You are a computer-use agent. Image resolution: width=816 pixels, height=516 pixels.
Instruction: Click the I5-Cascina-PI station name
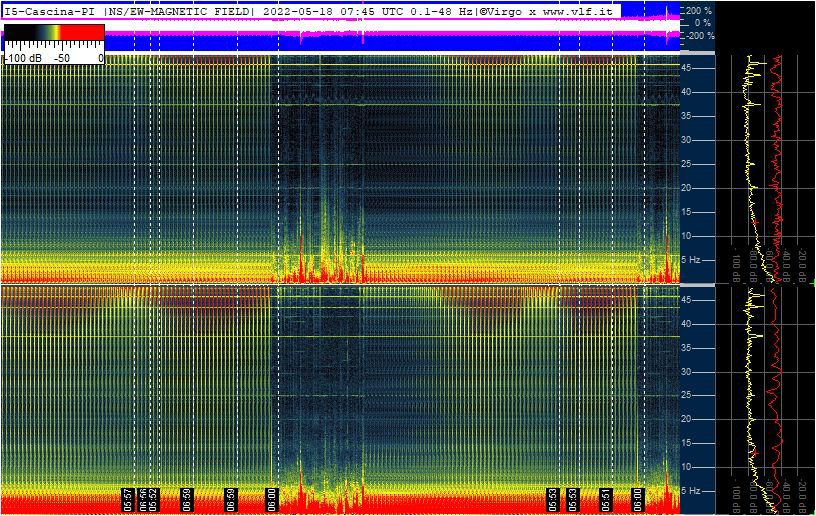50,10
